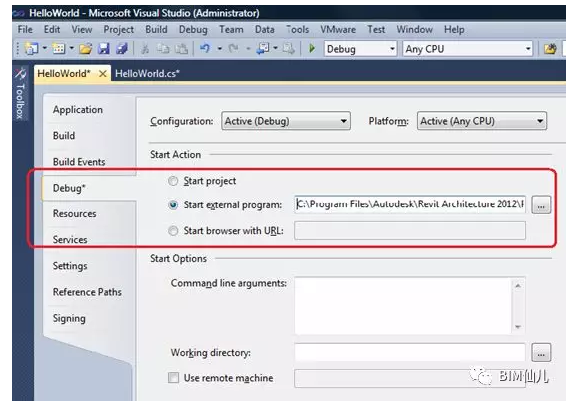Open the Configuration Active (Debug) combo box
This screenshot has width=575, height=406.
coord(286,121)
